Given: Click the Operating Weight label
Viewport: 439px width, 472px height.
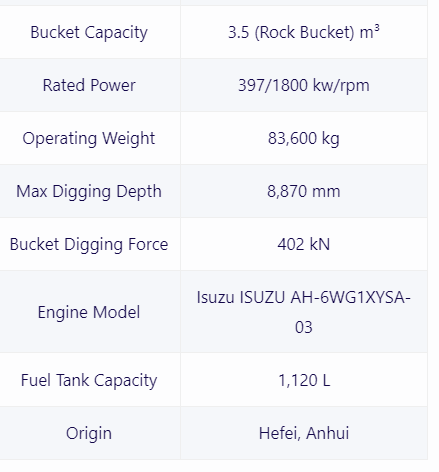Looking at the screenshot, I should [x=89, y=138].
